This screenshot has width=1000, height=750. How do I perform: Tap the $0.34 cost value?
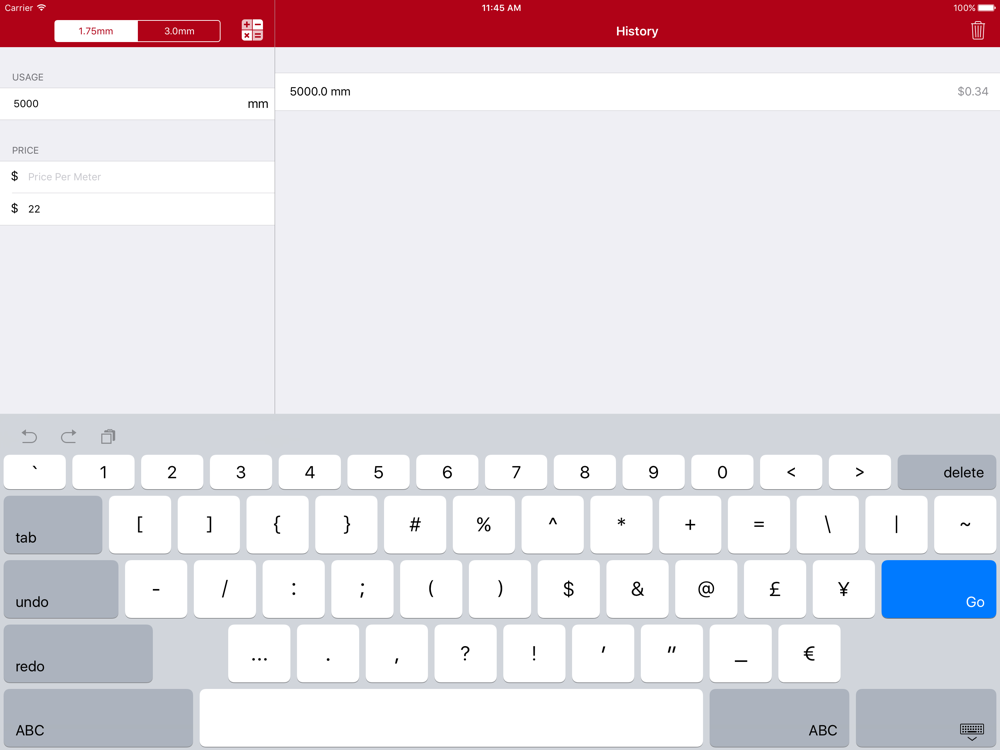point(973,91)
